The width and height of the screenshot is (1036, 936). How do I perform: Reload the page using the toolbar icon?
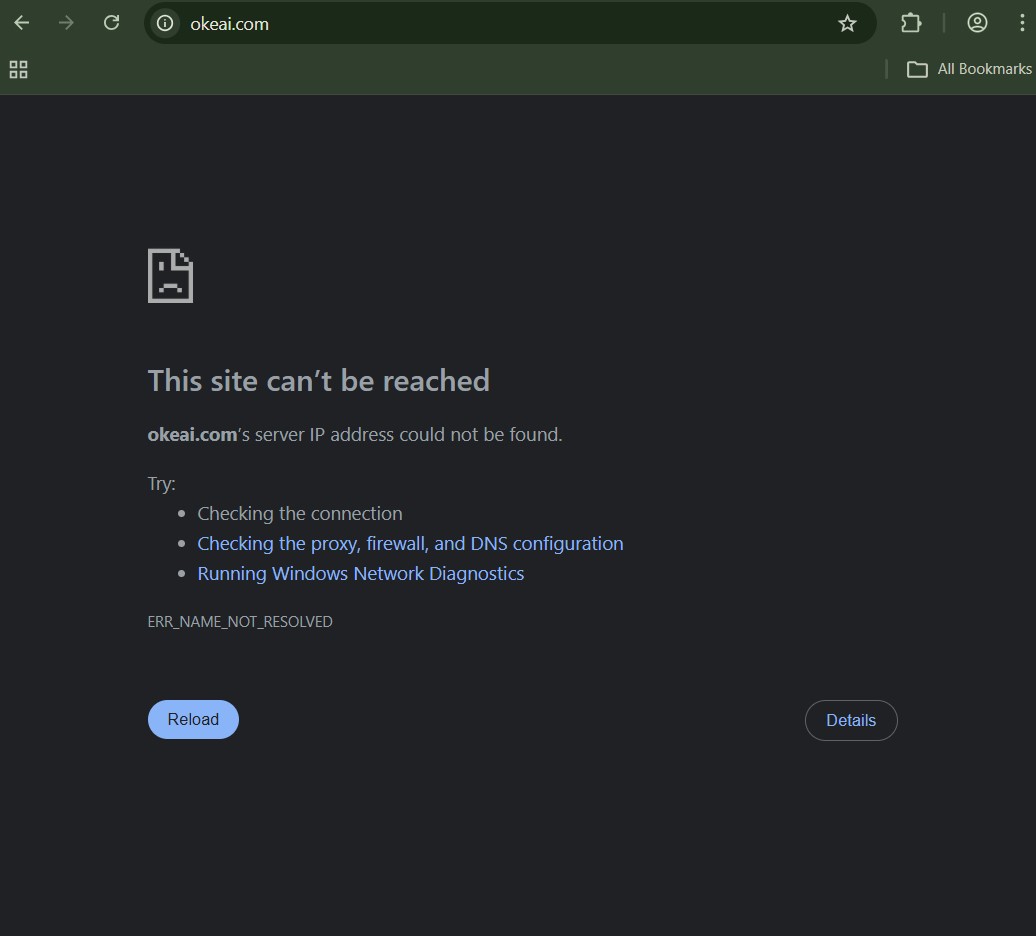111,23
